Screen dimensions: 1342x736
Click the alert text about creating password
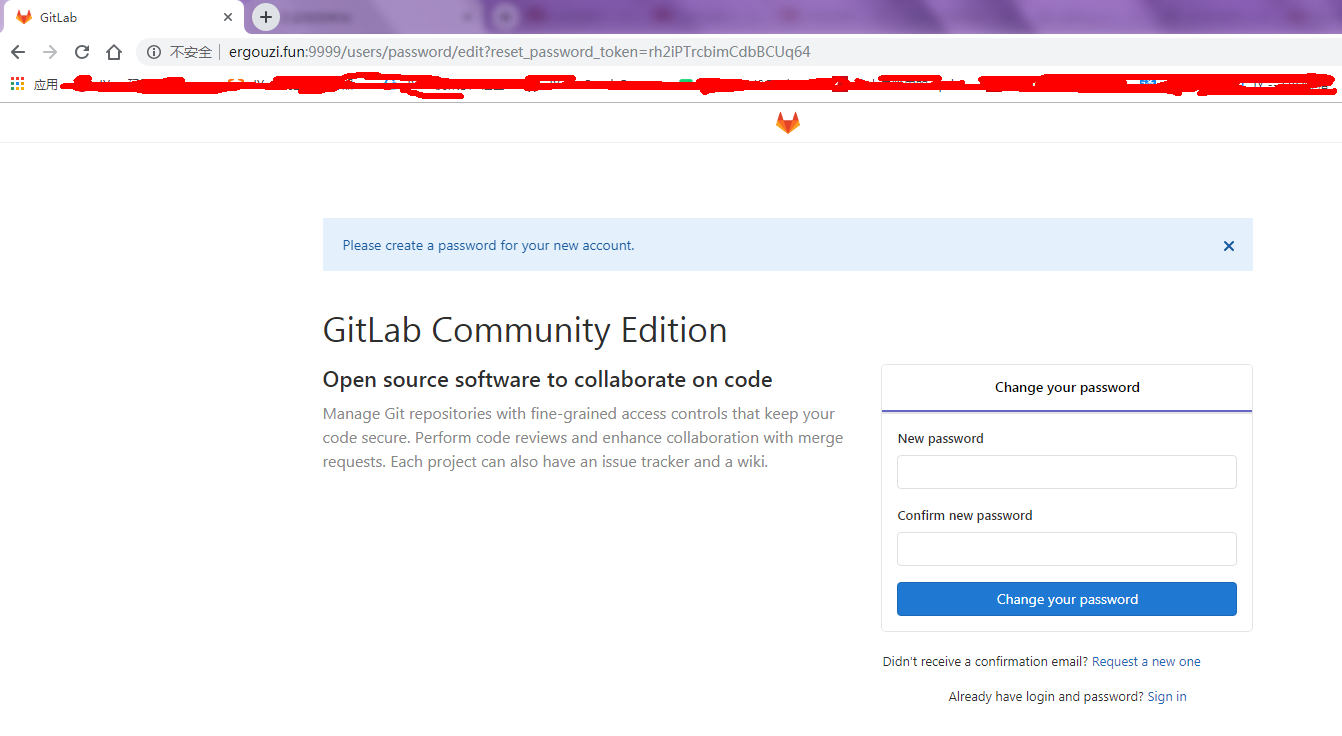(x=488, y=245)
